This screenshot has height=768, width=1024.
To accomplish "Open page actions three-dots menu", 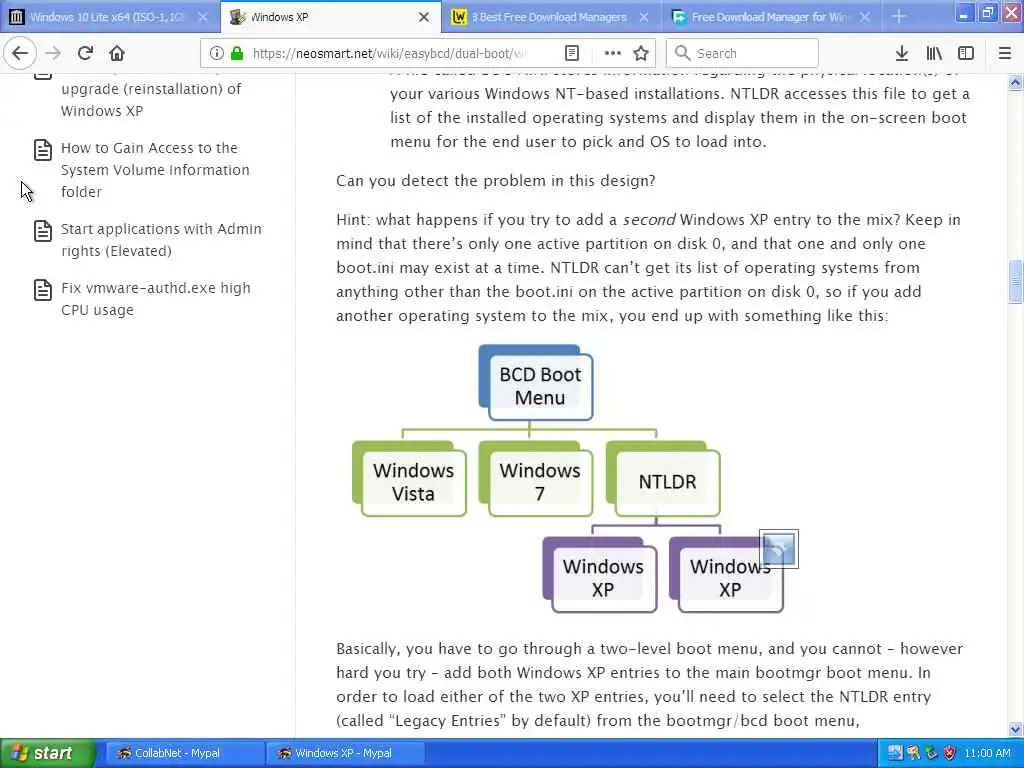I will click(613, 53).
